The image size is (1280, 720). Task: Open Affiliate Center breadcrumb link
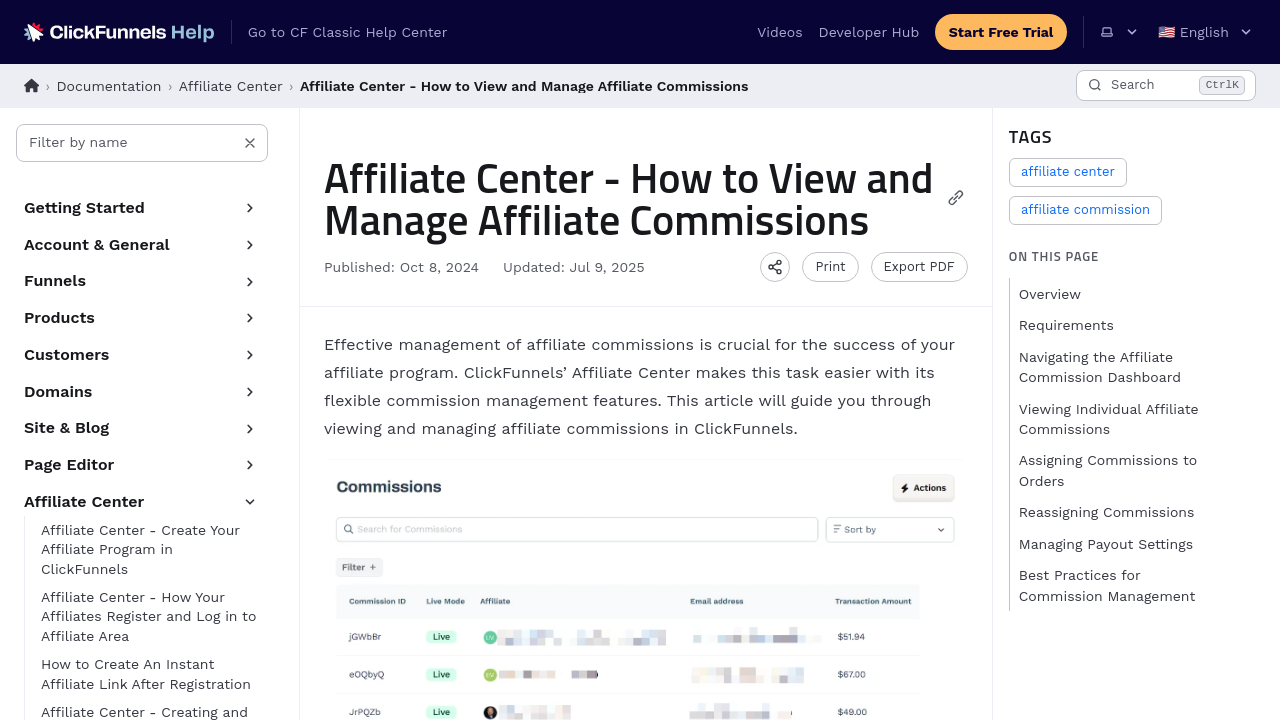231,86
